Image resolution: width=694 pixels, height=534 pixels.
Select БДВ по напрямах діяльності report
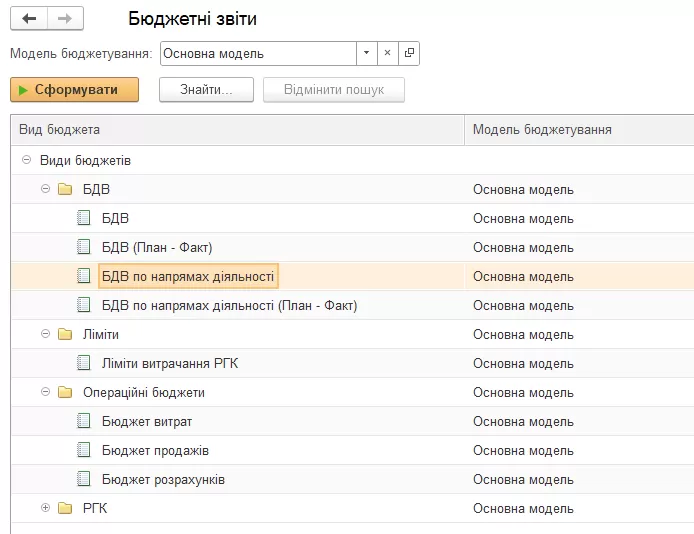click(x=188, y=277)
